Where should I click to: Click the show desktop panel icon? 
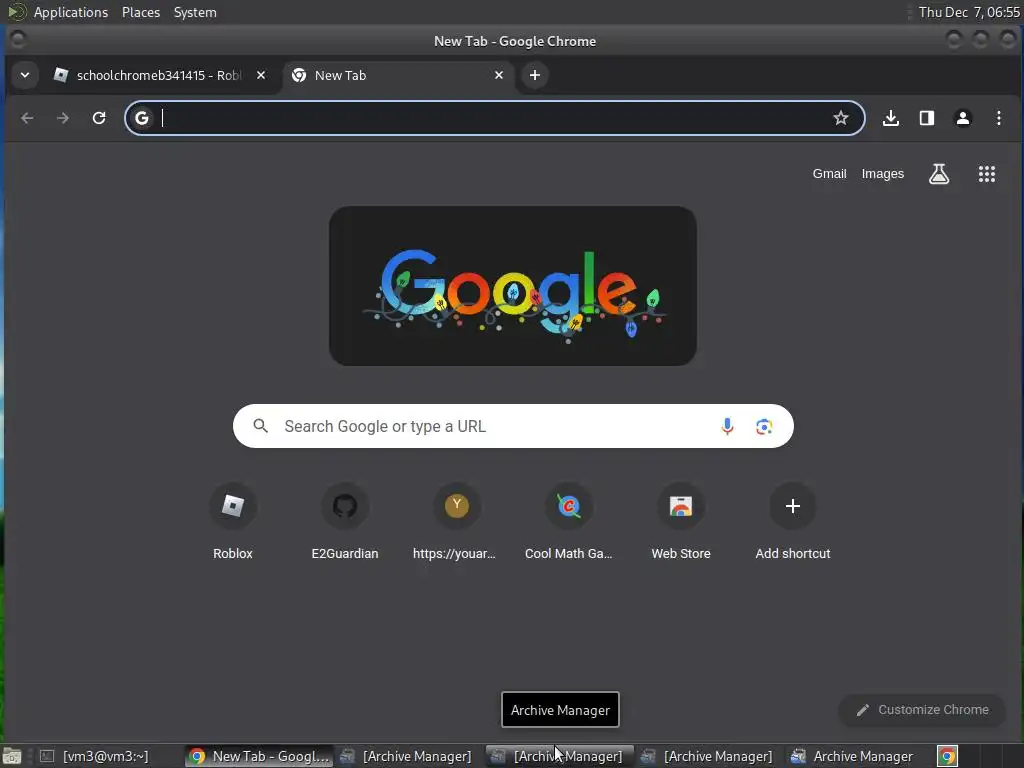12,756
